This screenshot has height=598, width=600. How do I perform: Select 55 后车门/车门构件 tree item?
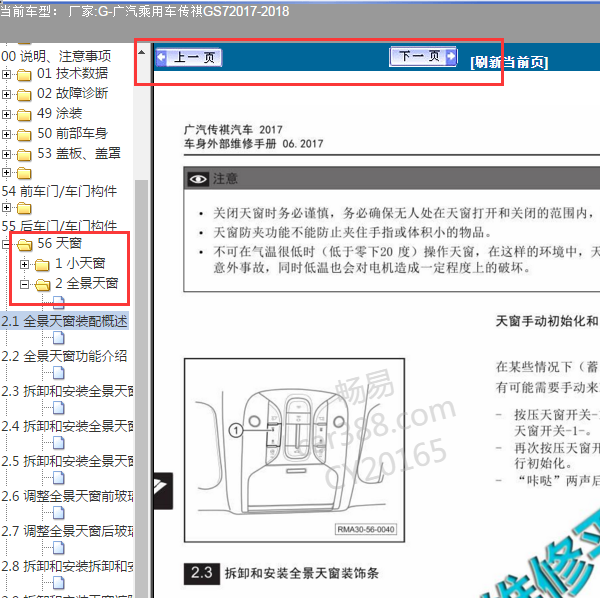tap(59, 226)
